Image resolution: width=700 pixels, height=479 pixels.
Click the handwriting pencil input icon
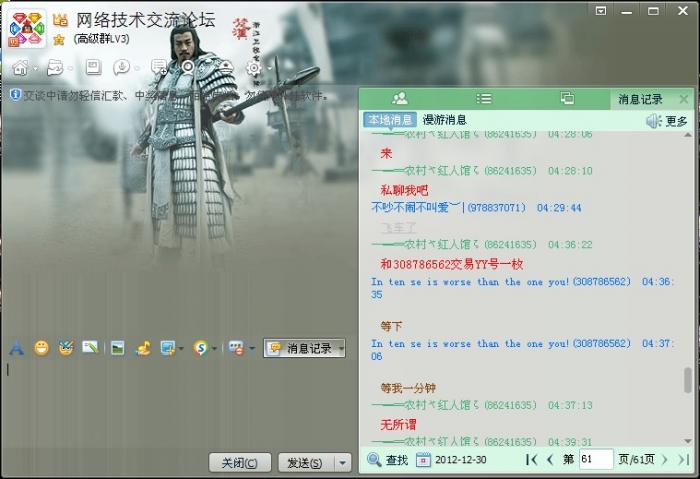click(x=90, y=347)
